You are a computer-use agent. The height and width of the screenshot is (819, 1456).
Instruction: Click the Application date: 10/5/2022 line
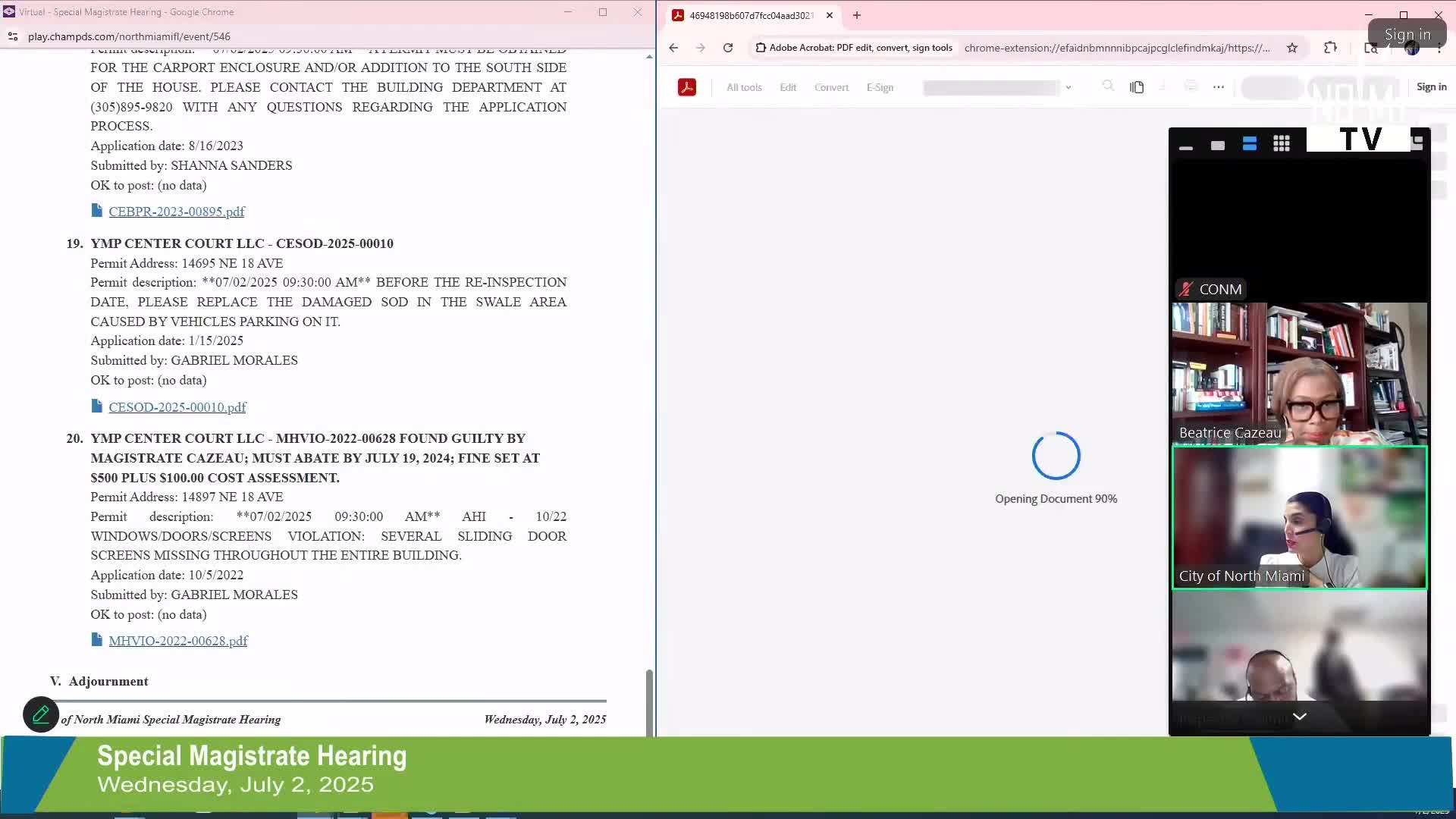coord(167,575)
